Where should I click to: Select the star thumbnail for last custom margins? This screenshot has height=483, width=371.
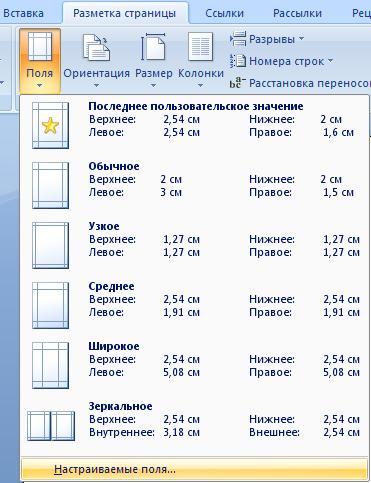[x=50, y=125]
